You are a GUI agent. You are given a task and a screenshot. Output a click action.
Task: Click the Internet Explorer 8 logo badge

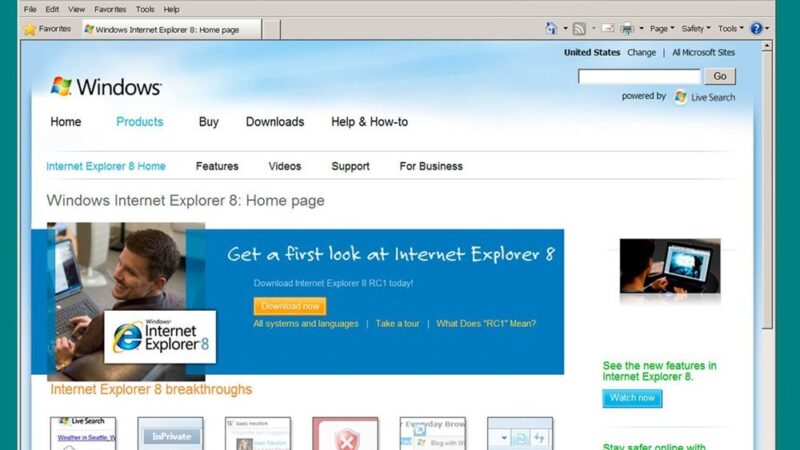point(160,337)
